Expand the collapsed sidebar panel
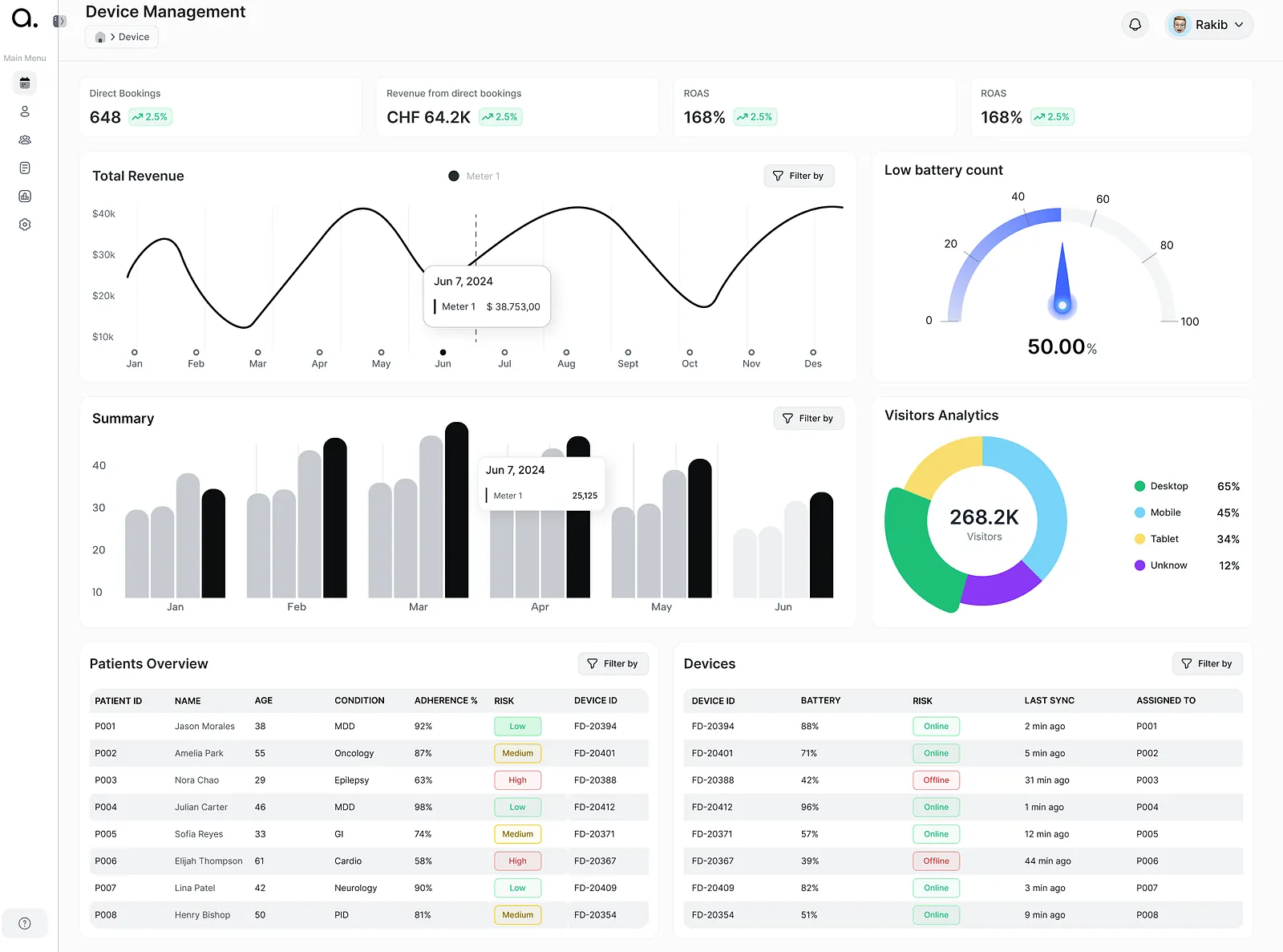 pos(59,22)
